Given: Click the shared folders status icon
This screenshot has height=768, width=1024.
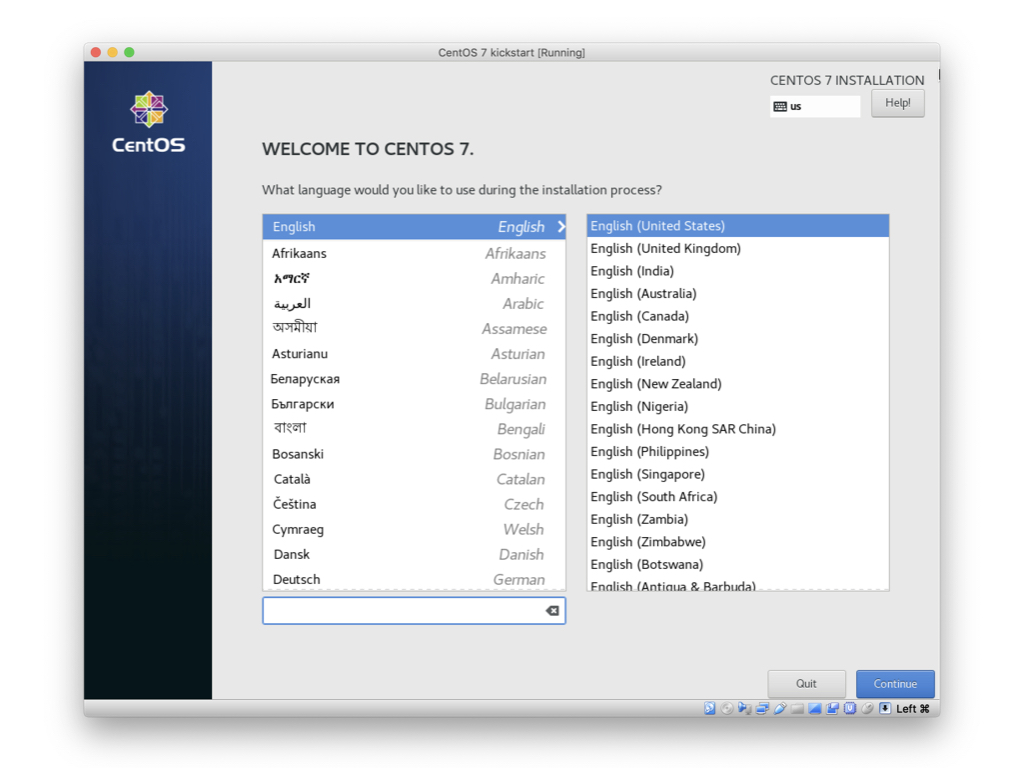Looking at the screenshot, I should point(797,708).
